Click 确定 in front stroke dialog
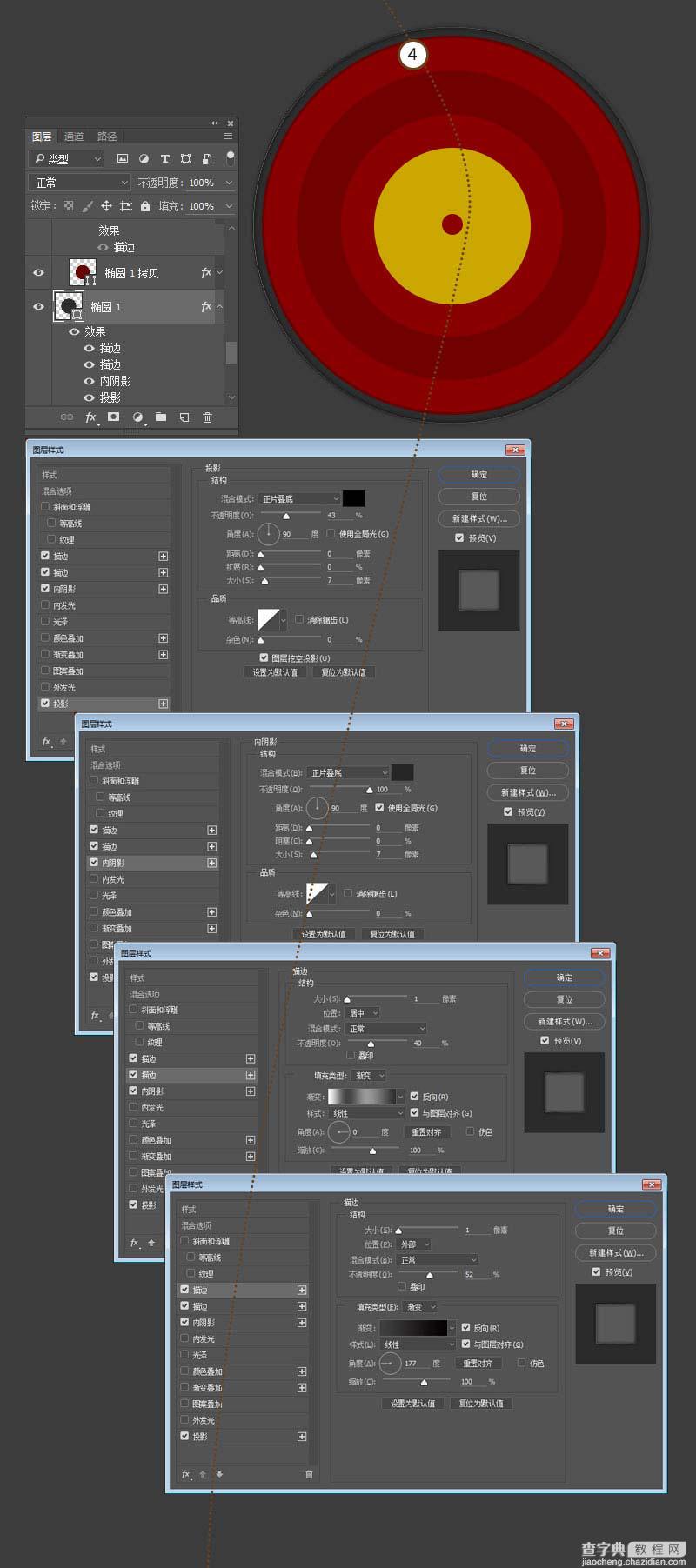This screenshot has width=696, height=1568. coord(616,1209)
